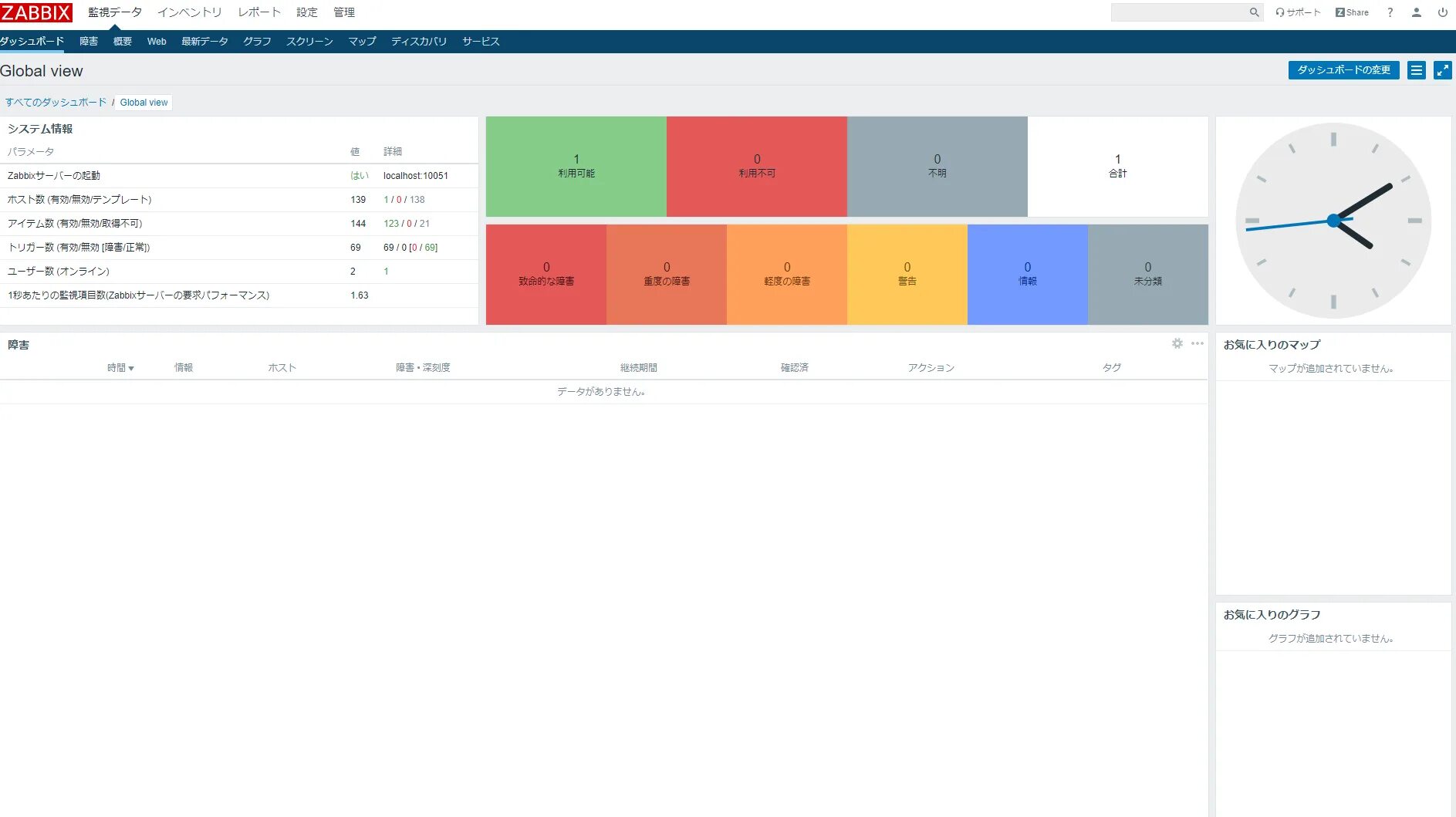Click the yellow 警告 severity tile
Screen dimensions: 1456x817
pos(907,275)
